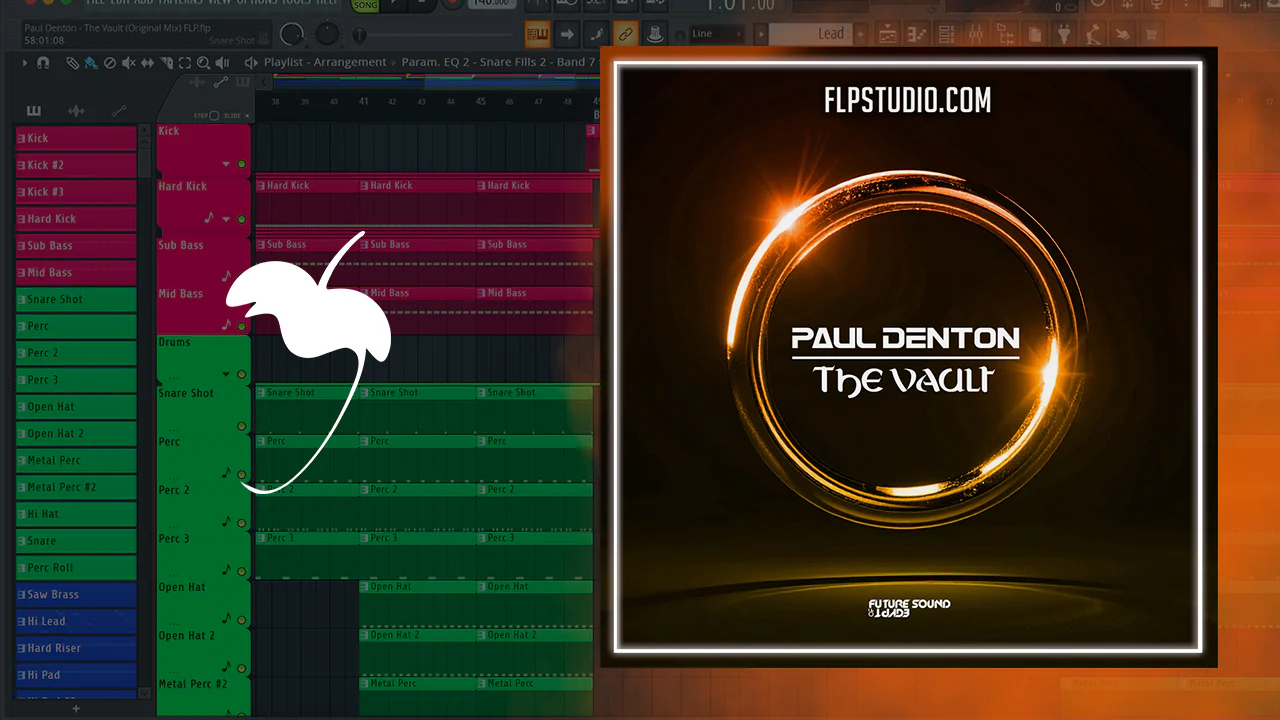Open the content library shopping cart icon
The image size is (1280, 720).
[x=1151, y=35]
